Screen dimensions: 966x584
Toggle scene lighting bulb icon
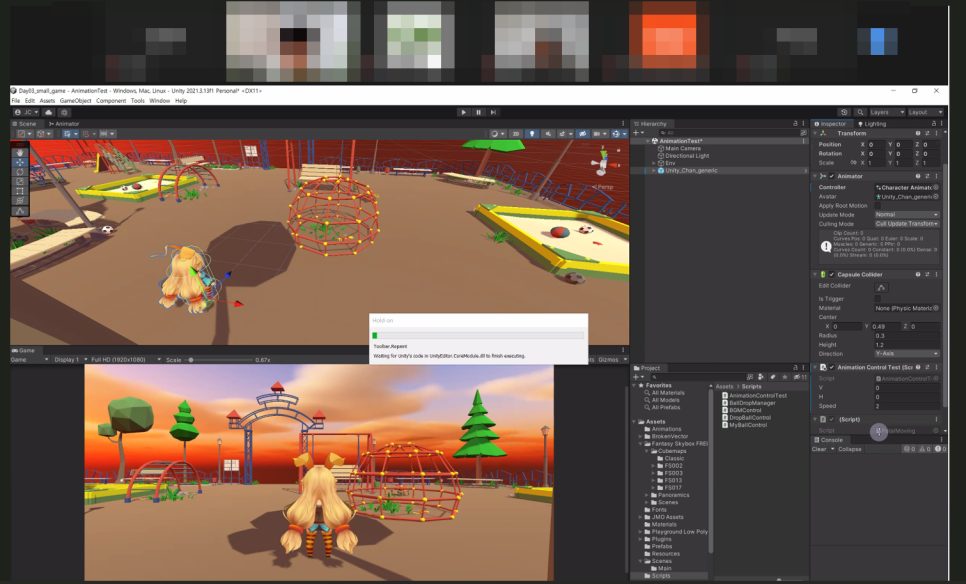point(532,134)
